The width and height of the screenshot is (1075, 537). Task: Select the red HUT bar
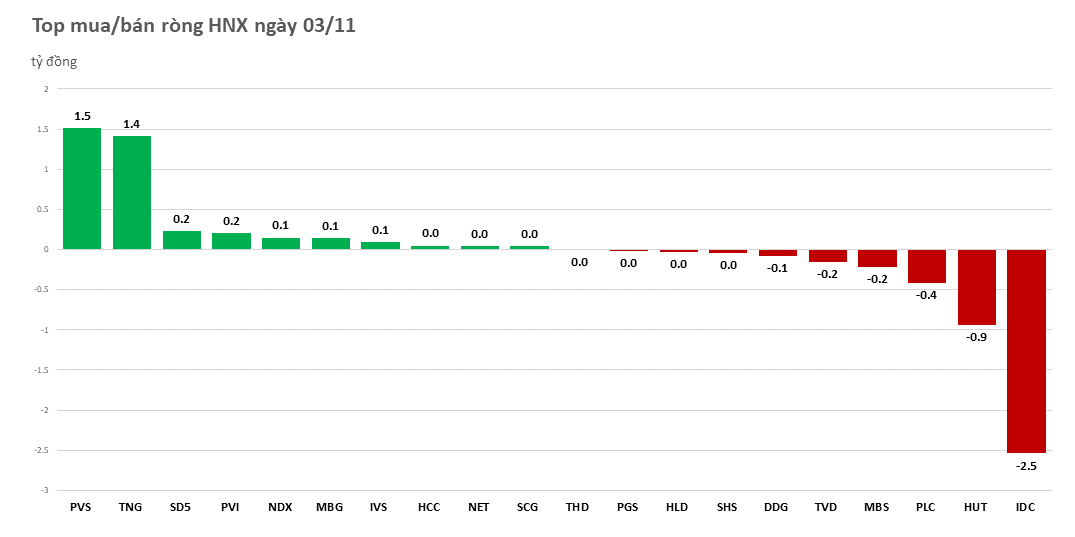click(x=976, y=287)
